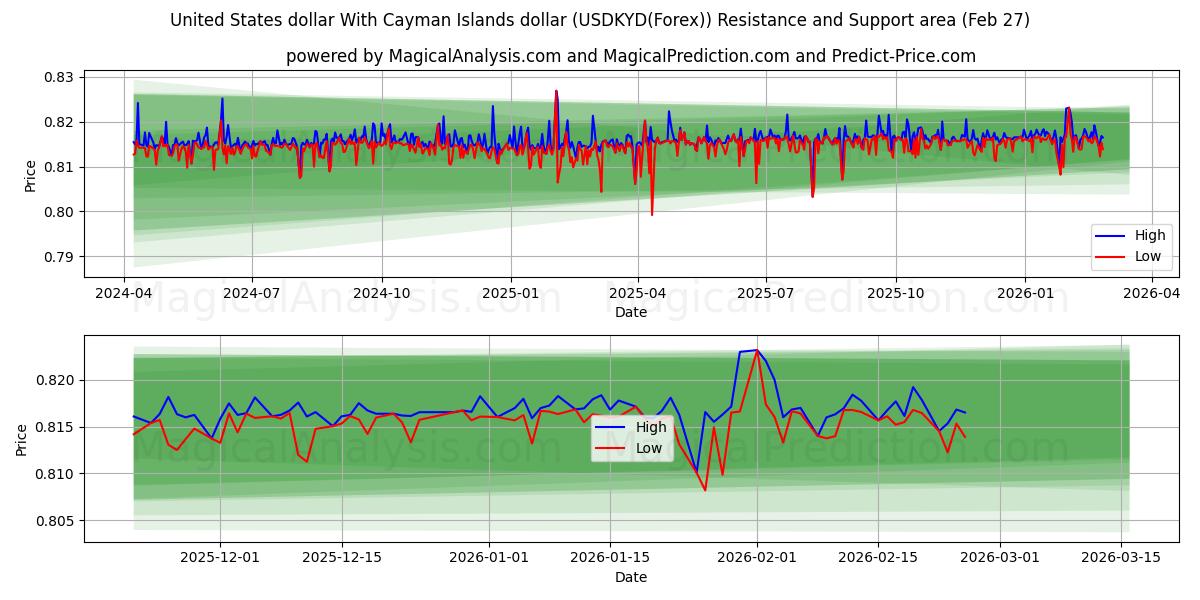Click the 0.82 y-axis label on upper chart
The width and height of the screenshot is (1200, 600).
60,122
